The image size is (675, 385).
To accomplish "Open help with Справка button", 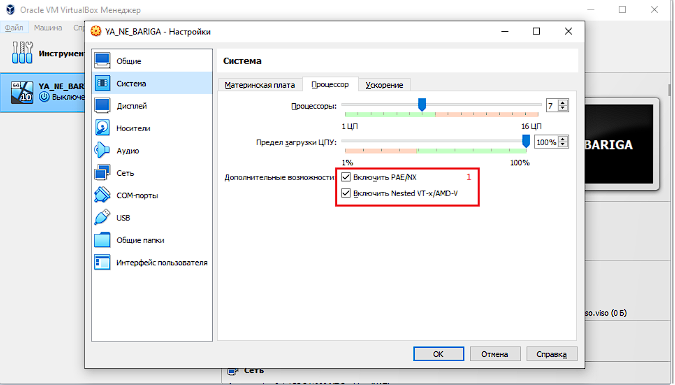I will [551, 354].
